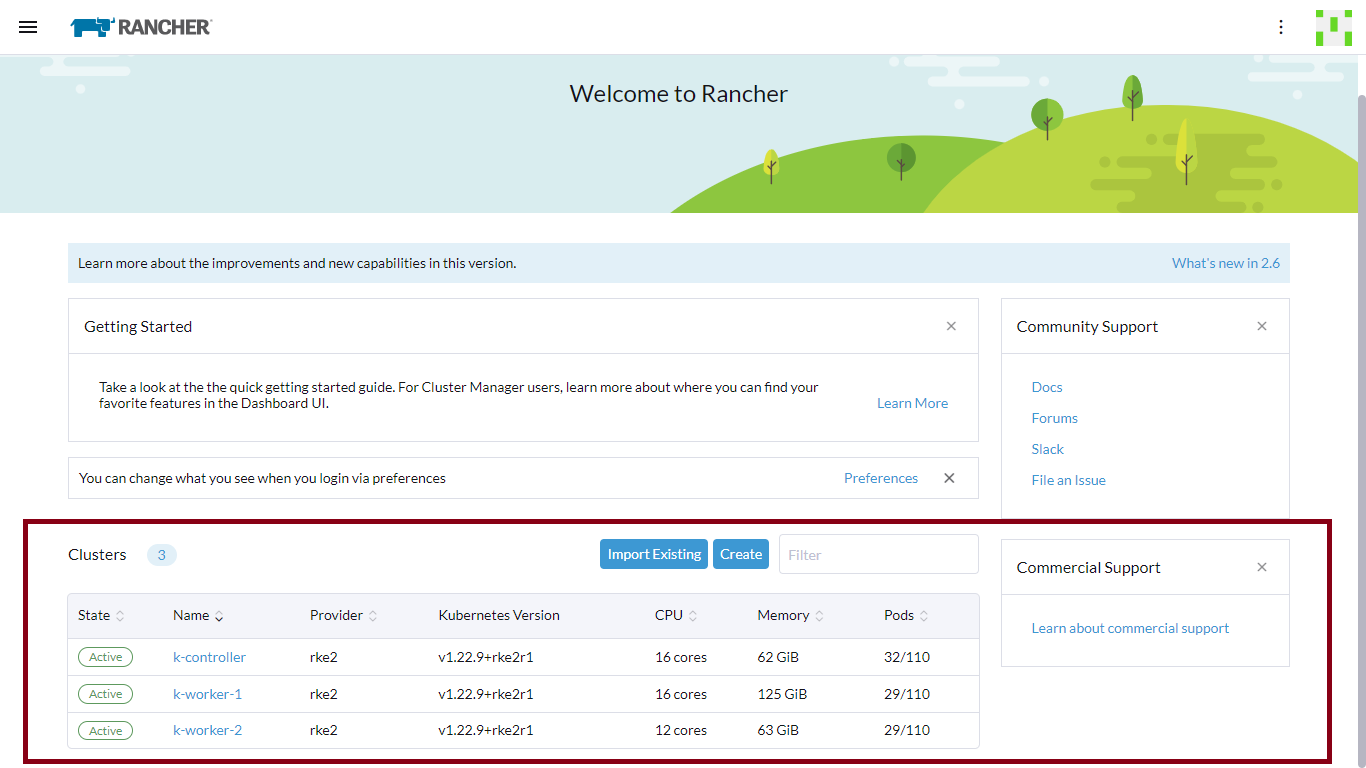Viewport: 1366px width, 768px height.
Task: Click the 125 GiB memory value
Action: tap(782, 694)
